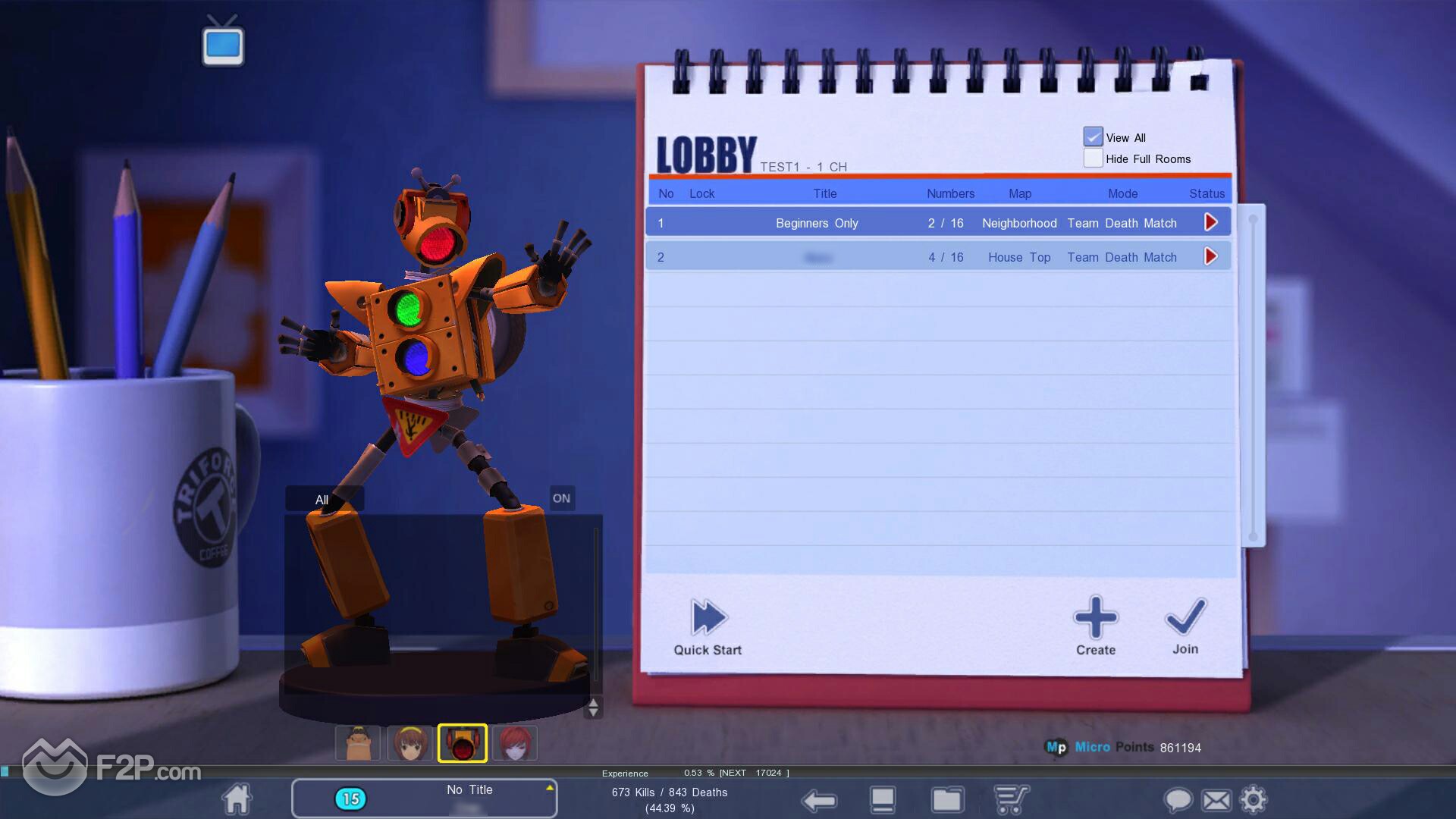The width and height of the screenshot is (1456, 819).
Task: Click the computer monitor icon in bottom bar
Action: click(x=883, y=799)
